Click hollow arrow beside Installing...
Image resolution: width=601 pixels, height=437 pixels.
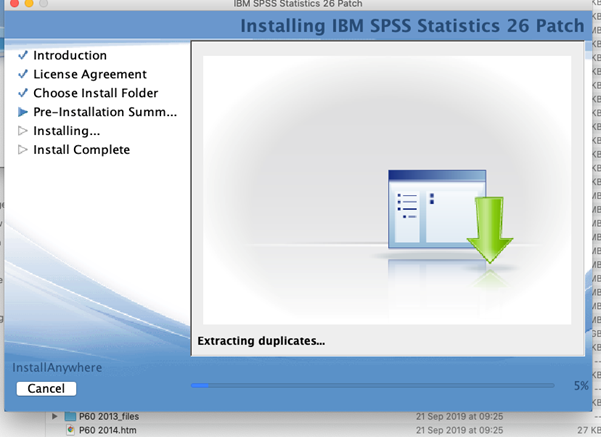click(x=23, y=131)
